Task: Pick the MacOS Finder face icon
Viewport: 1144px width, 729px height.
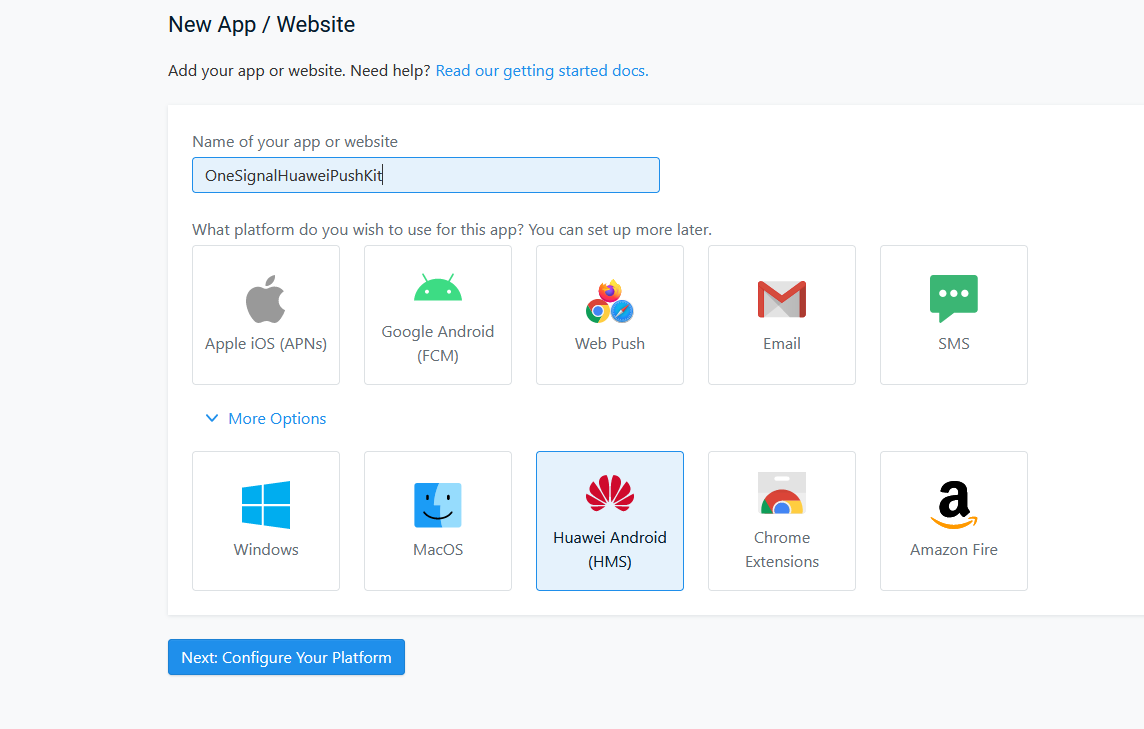Action: (438, 505)
